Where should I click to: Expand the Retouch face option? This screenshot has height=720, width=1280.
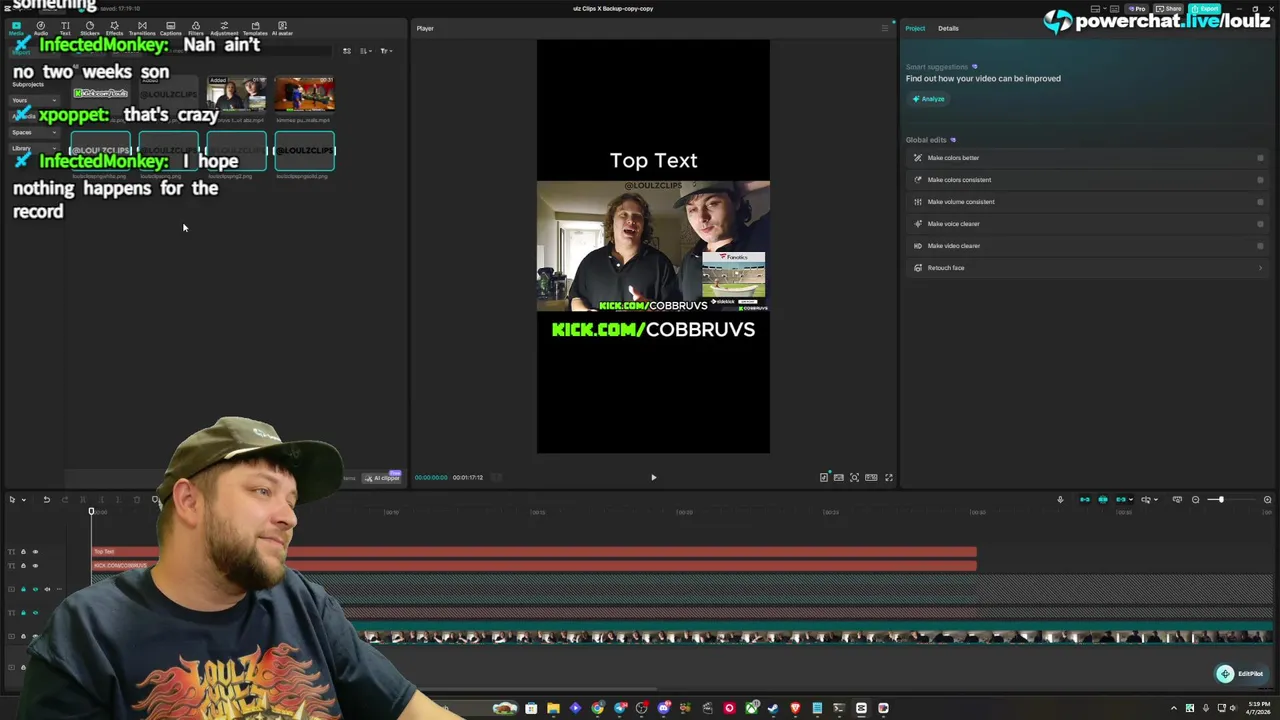click(1260, 268)
